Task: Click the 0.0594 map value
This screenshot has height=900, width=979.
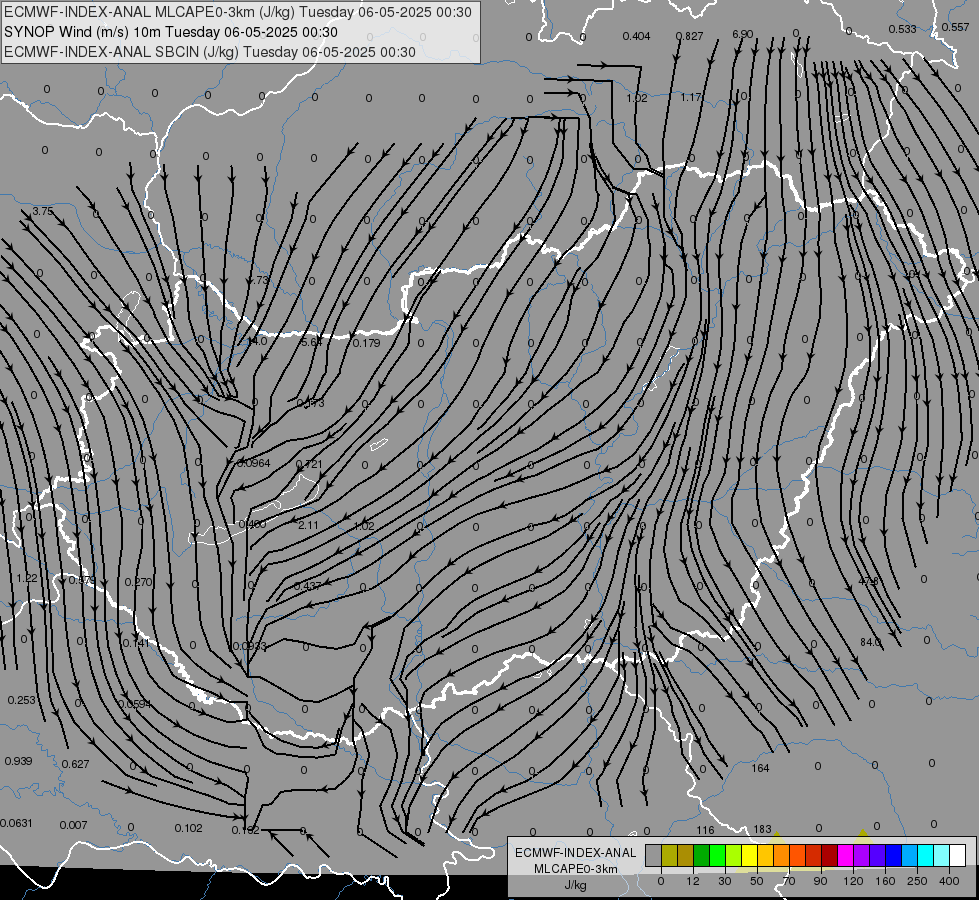Action: tap(134, 704)
